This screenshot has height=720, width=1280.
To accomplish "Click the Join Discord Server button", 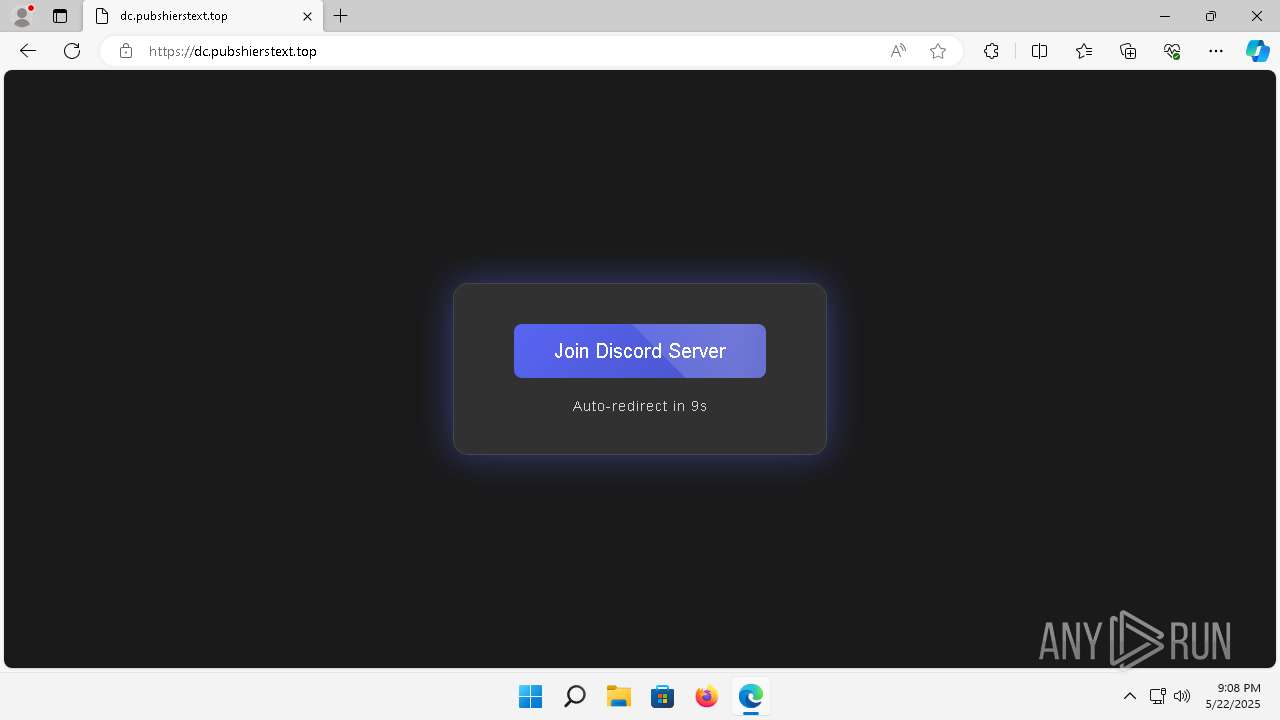I will tap(640, 351).
